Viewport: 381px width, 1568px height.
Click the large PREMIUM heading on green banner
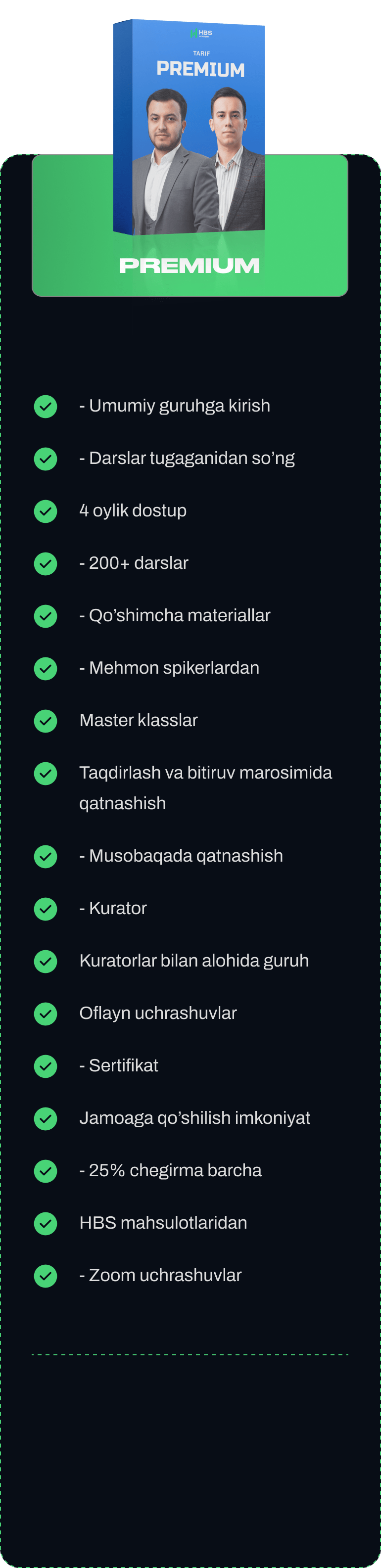[190, 266]
